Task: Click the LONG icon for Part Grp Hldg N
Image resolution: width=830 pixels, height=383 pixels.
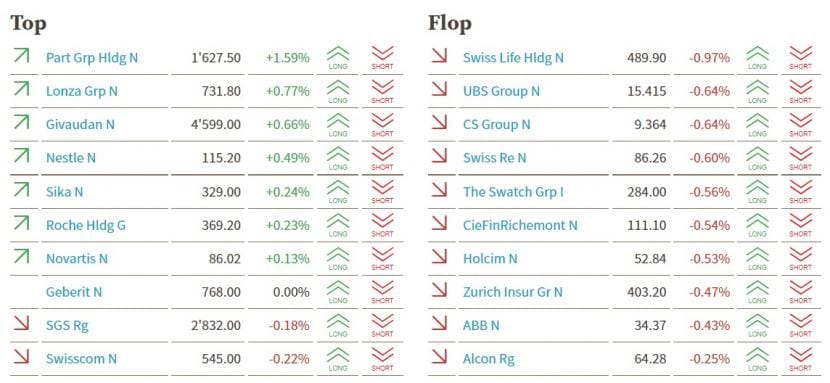Action: (x=338, y=58)
